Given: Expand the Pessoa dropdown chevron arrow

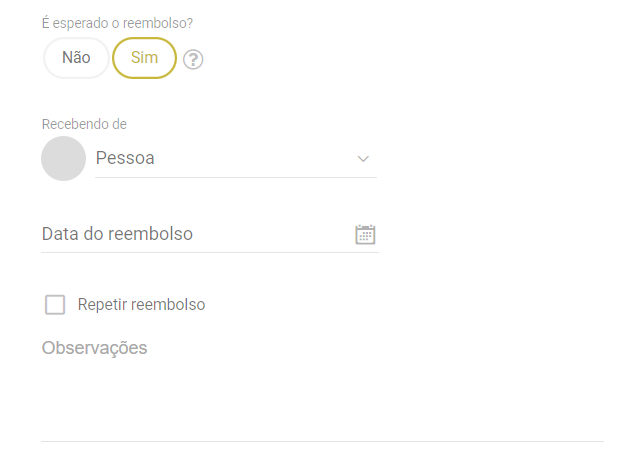Looking at the screenshot, I should [x=363, y=159].
